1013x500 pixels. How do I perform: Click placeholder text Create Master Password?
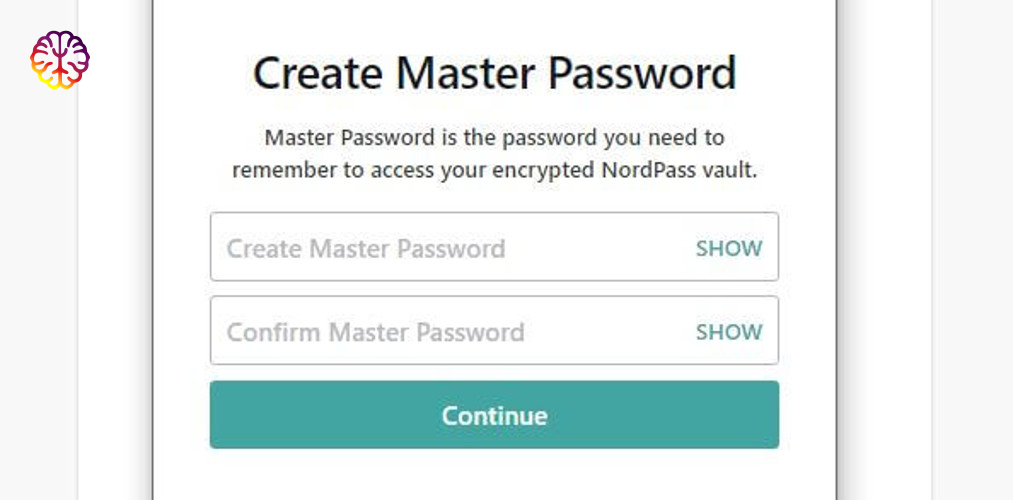366,249
